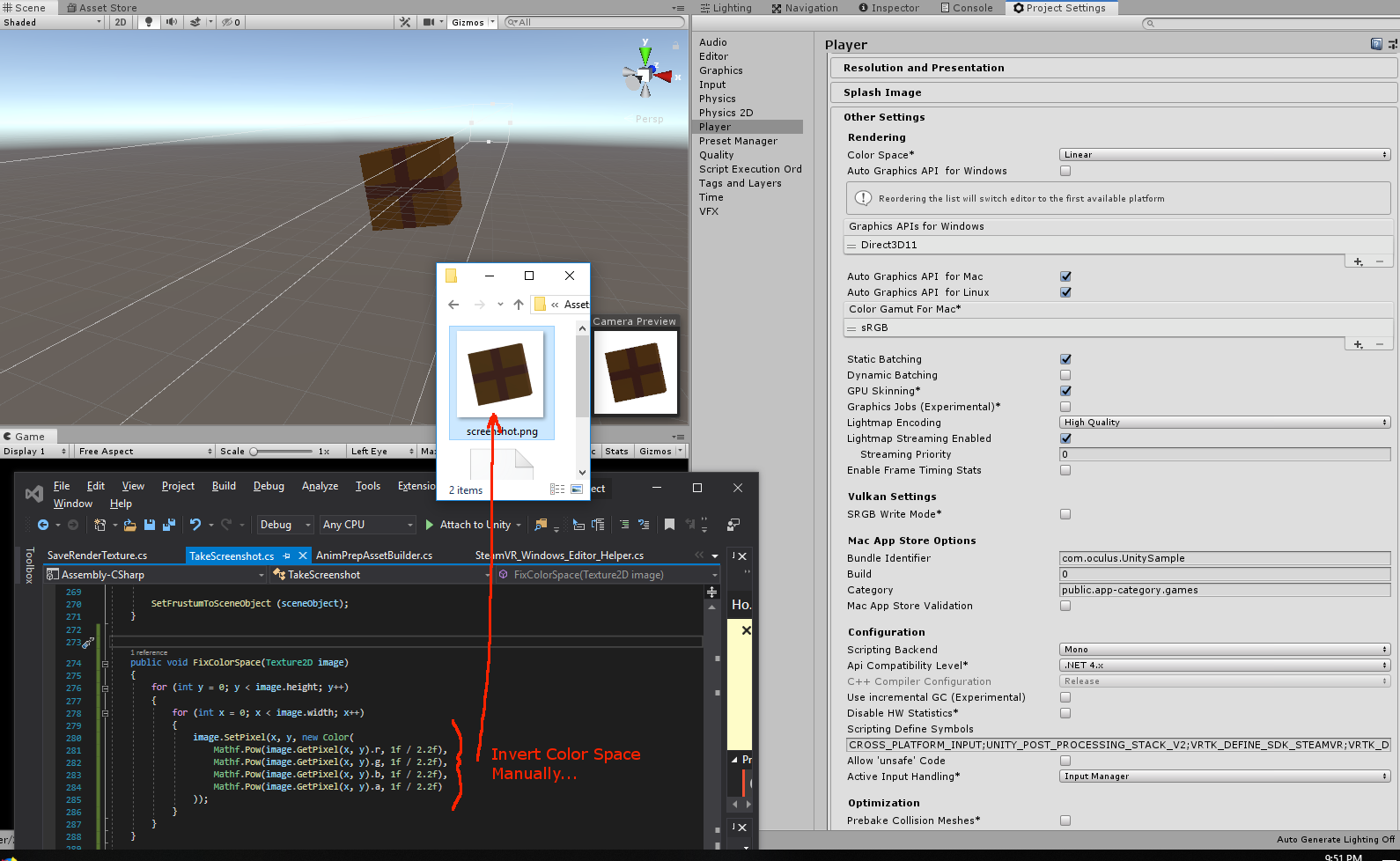The image size is (1400, 861).
Task: Uncheck Auto Graphics API for Linux
Action: [1065, 292]
